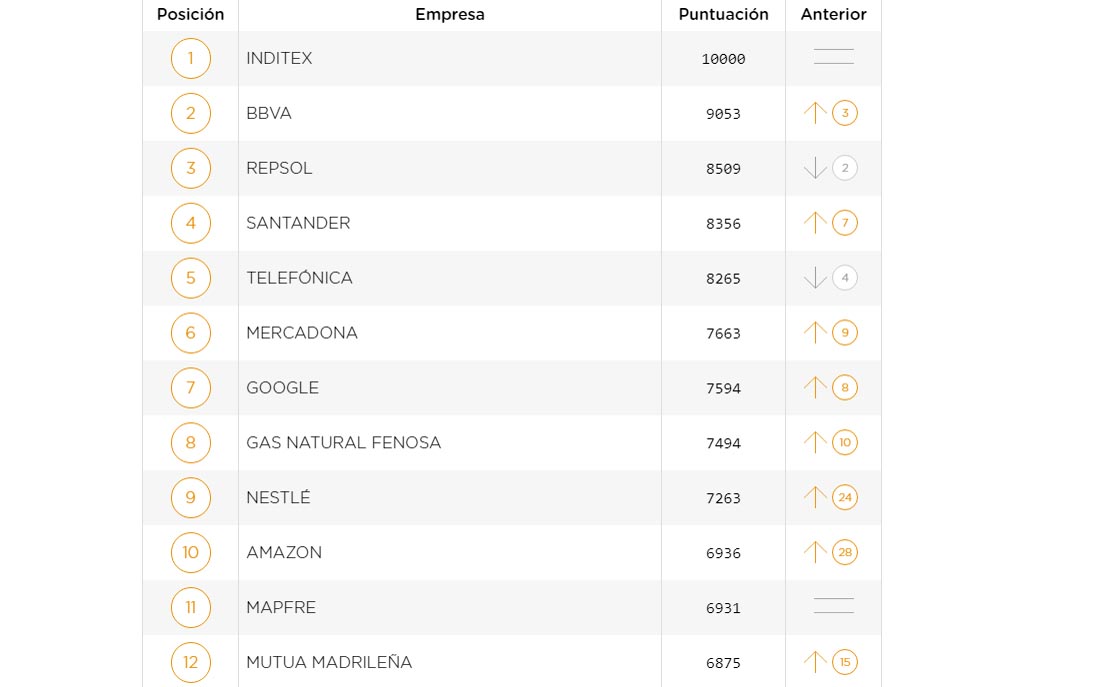Viewport: 1100px width, 687px height.
Task: Click the down arrow in TELEFÓNICA row
Action: click(815, 278)
